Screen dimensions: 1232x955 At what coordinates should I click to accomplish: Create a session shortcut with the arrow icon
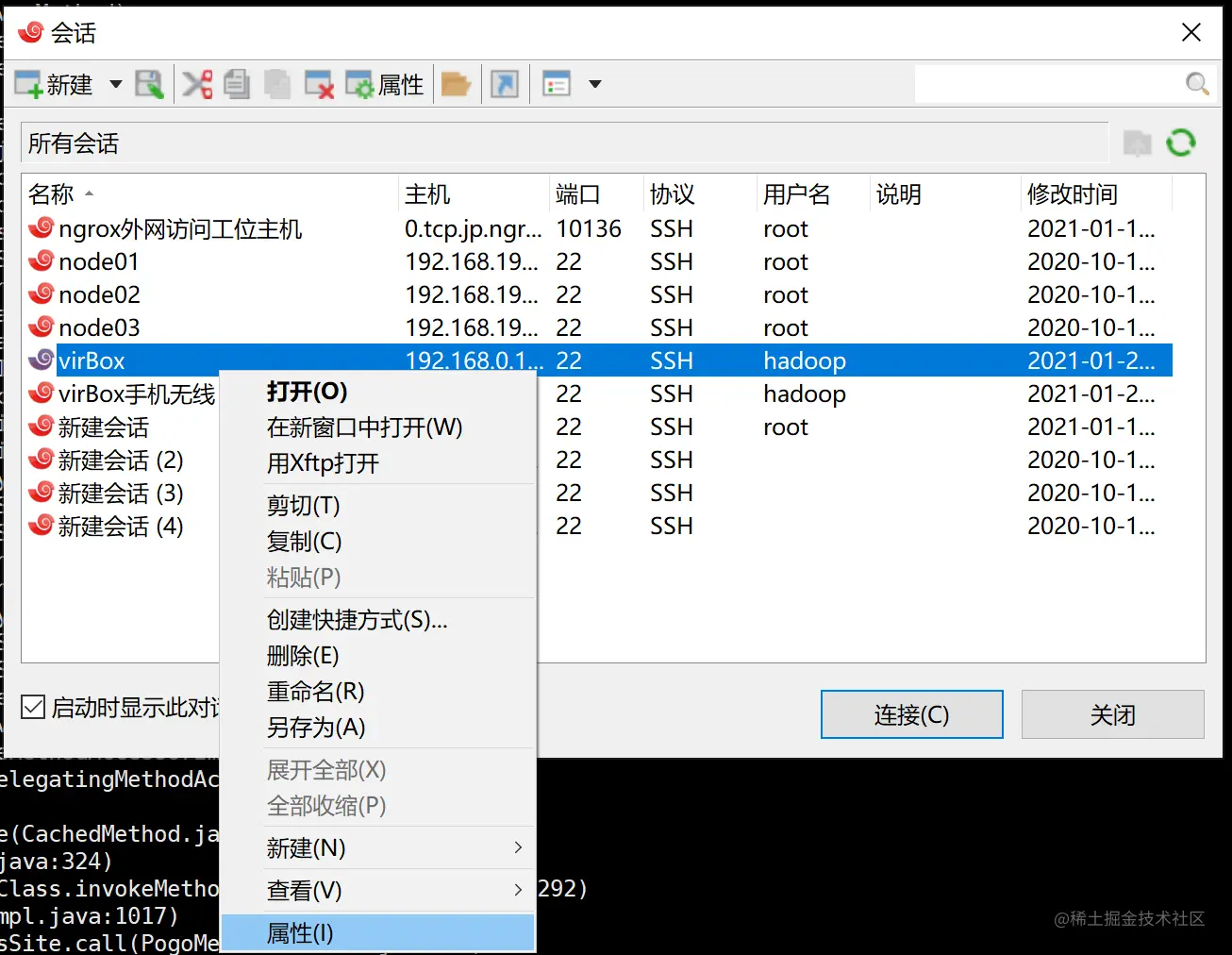point(505,84)
